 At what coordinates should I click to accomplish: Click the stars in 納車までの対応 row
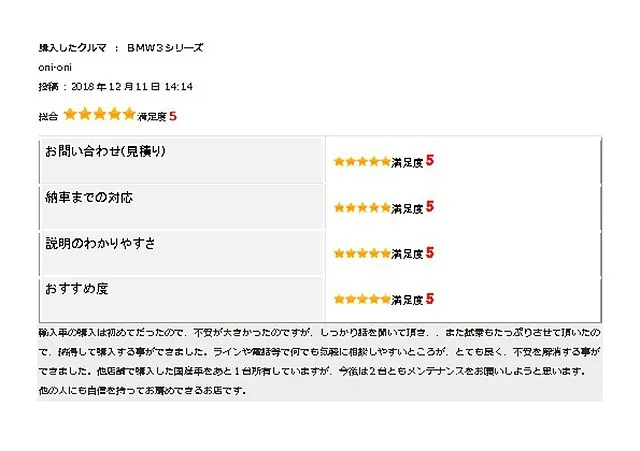click(362, 208)
